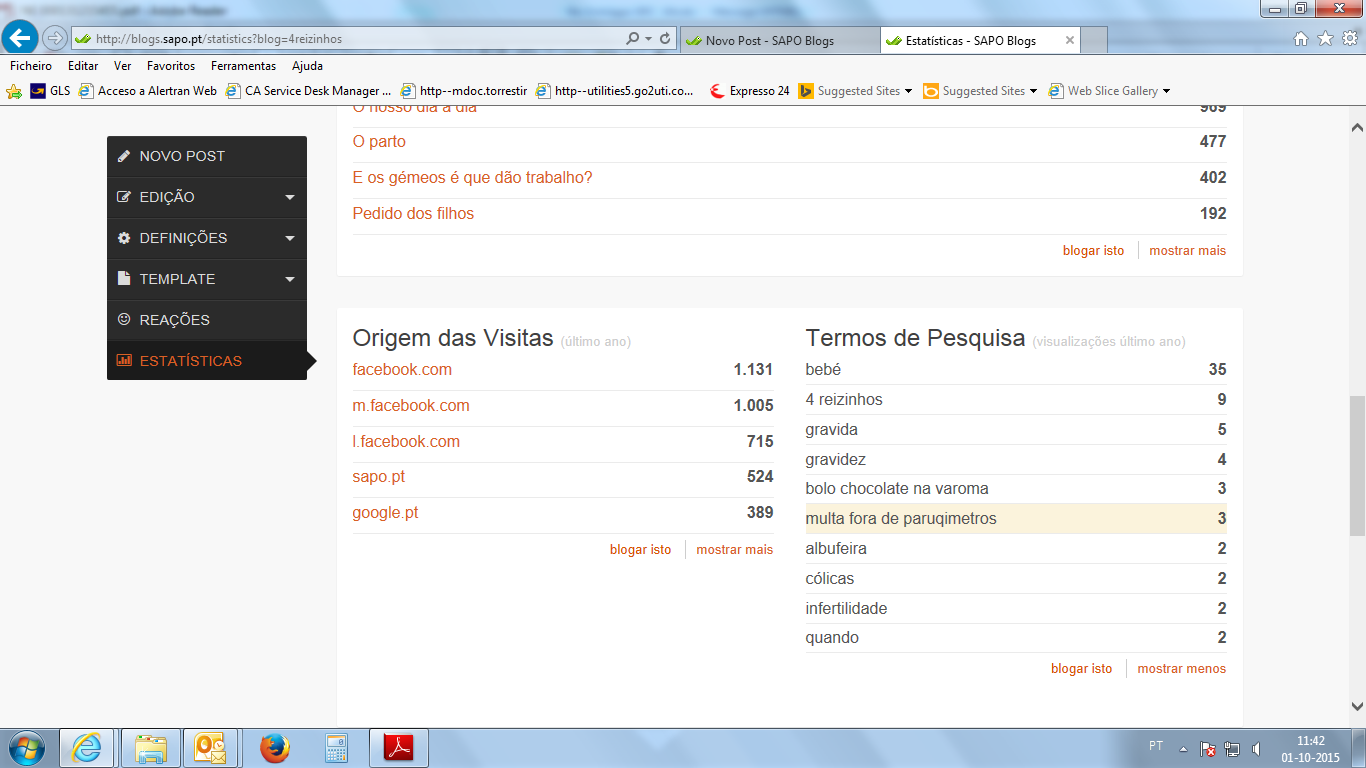The image size is (1366, 768).
Task: Open Adobe Reader from the taskbar
Action: pyautogui.click(x=398, y=748)
